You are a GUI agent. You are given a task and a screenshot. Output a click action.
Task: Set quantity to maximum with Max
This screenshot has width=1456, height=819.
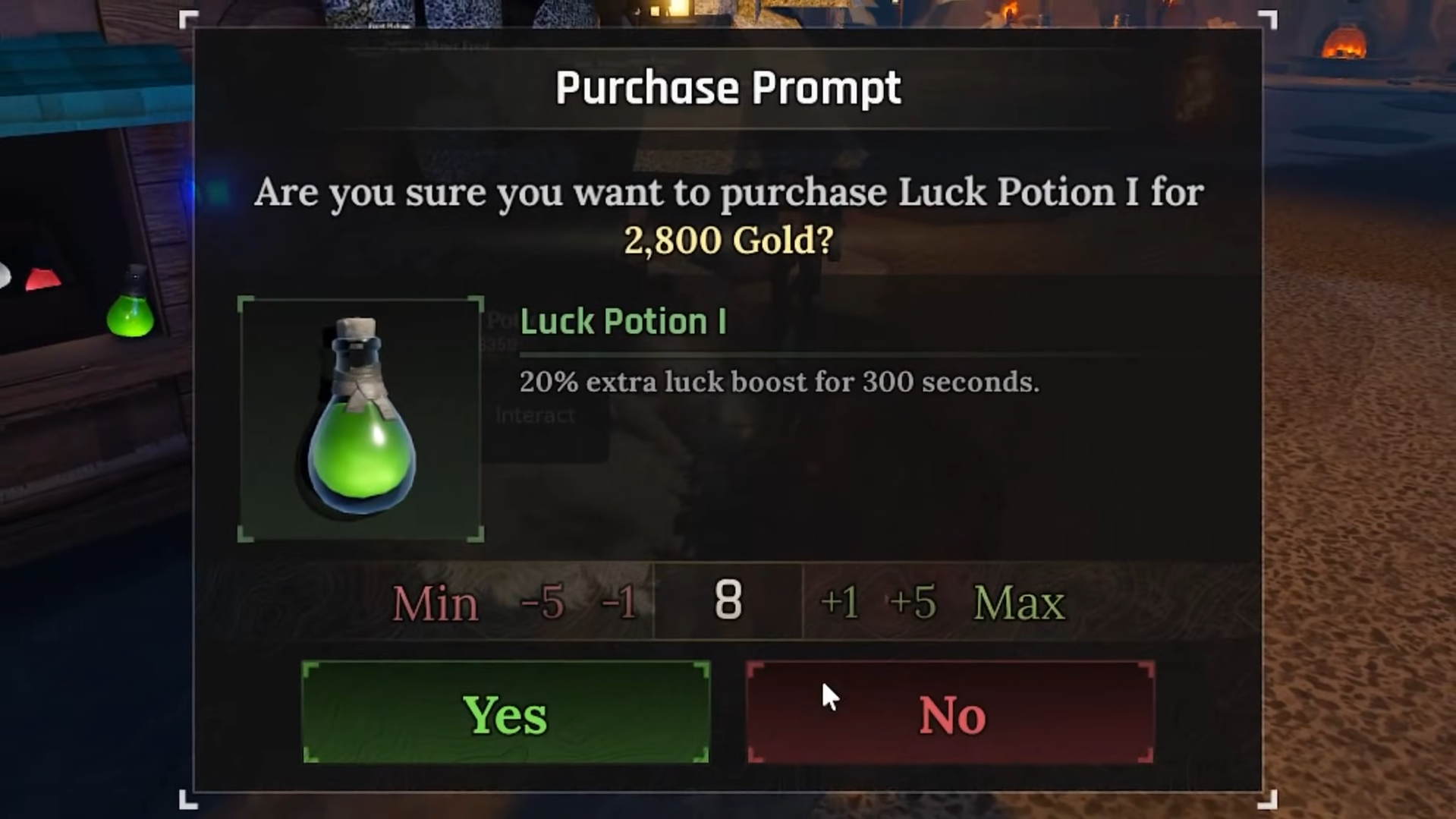(1019, 604)
